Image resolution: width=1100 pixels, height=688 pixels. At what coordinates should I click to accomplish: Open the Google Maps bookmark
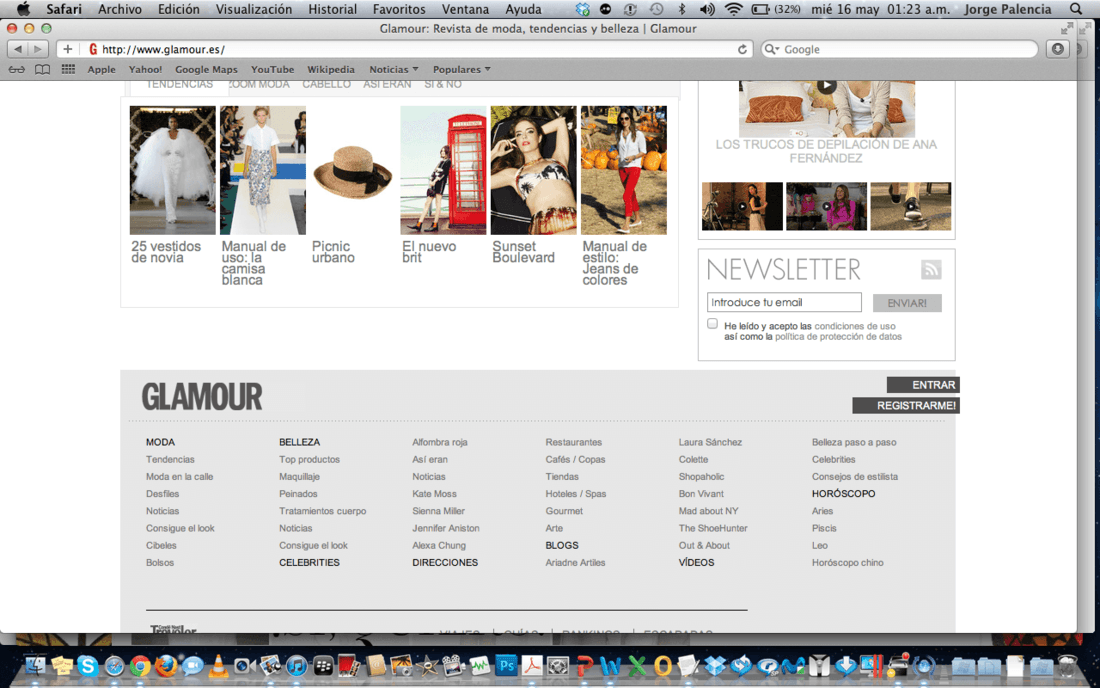(x=206, y=69)
